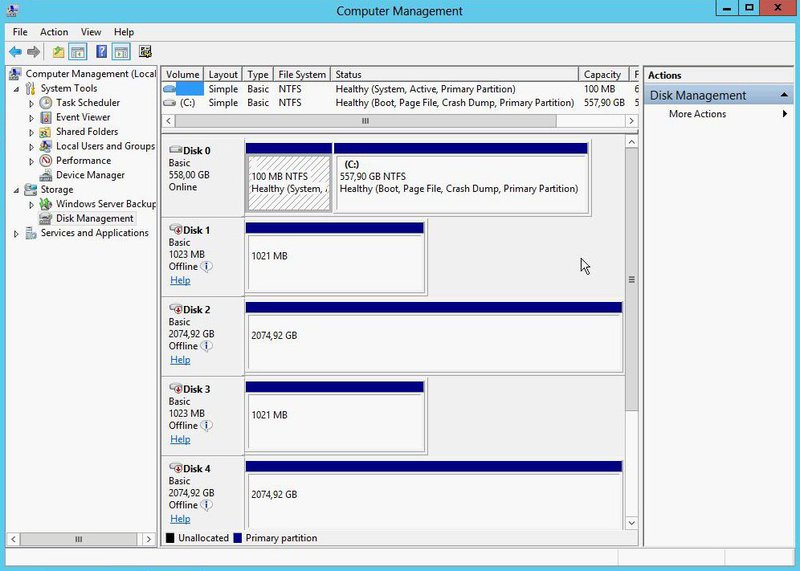This screenshot has width=800, height=571.
Task: Click the volume list scroll-right arrow
Action: 632,121
